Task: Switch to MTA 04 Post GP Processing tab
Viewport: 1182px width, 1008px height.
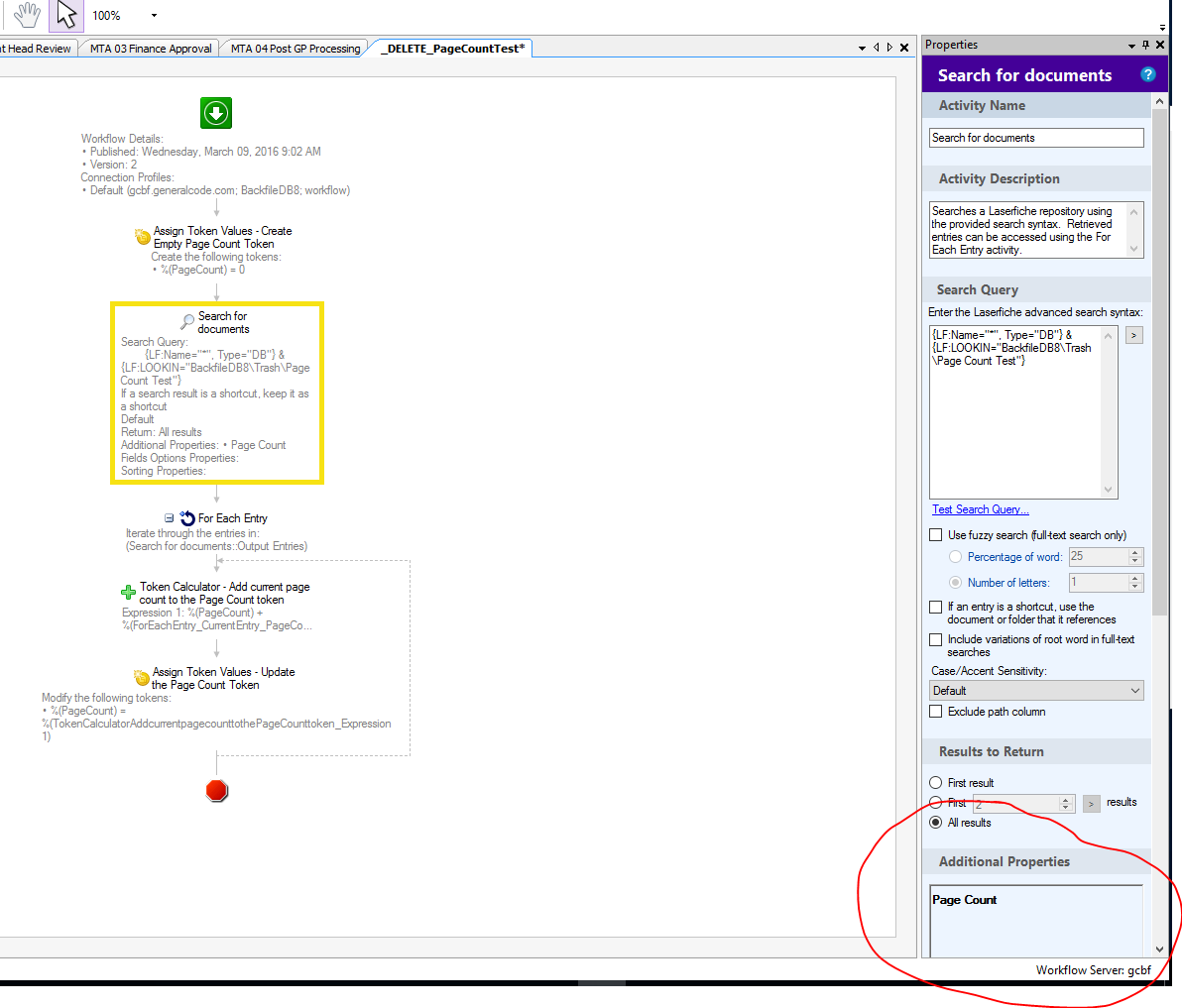Action: tap(295, 49)
